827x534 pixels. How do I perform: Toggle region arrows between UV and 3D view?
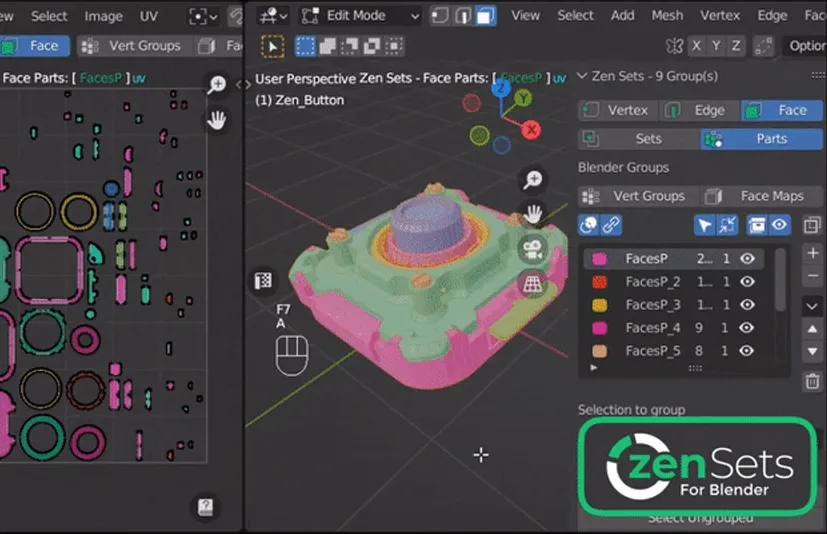[243, 84]
